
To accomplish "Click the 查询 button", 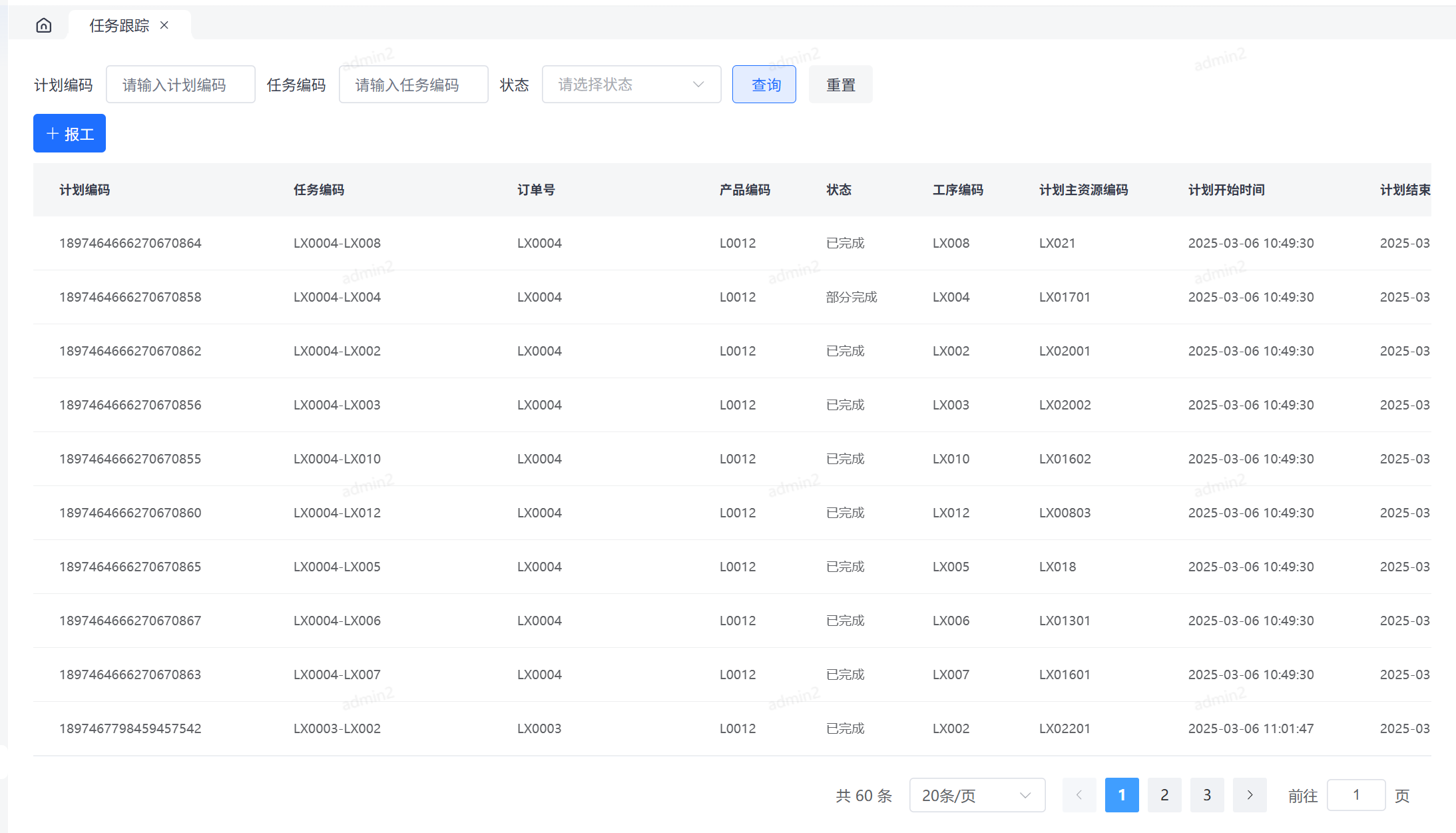I will pos(764,85).
